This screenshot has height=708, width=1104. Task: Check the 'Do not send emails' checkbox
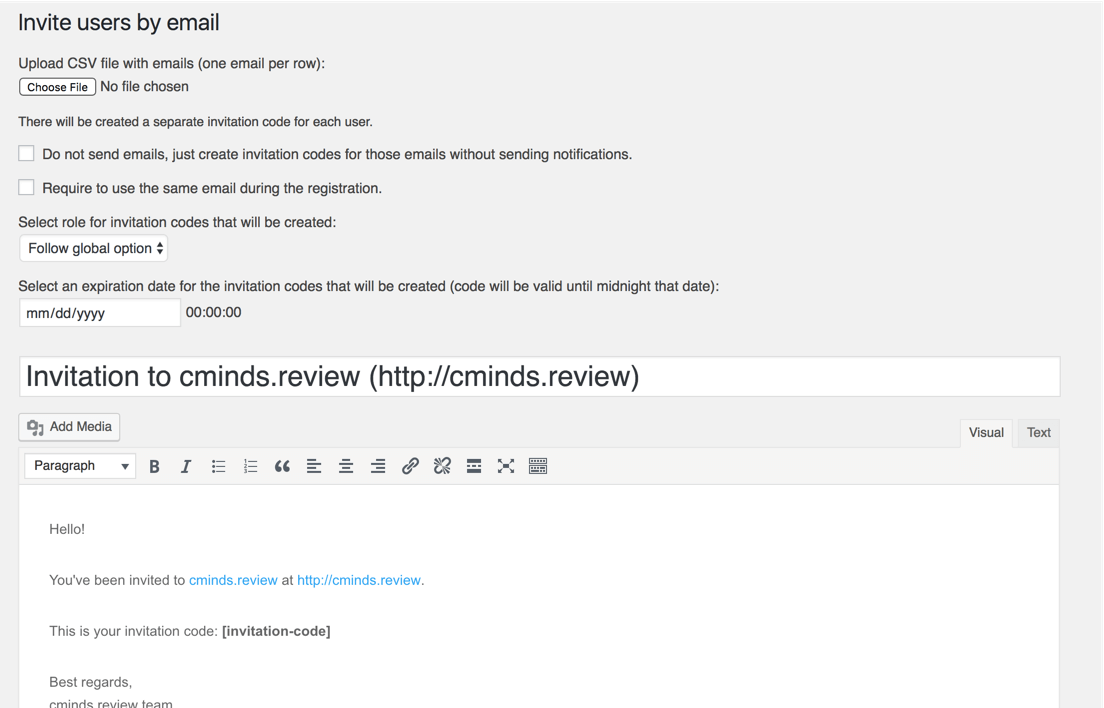pos(27,154)
